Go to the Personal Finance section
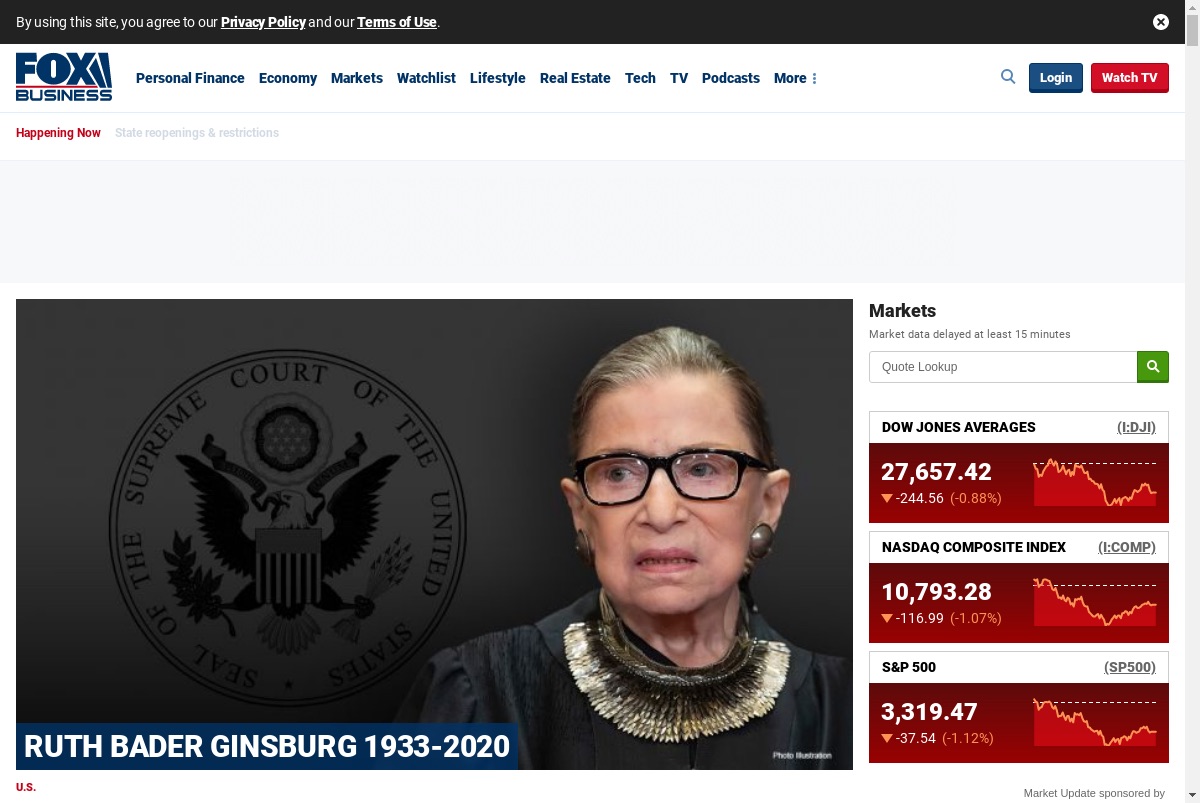This screenshot has height=803, width=1200. 190,78
